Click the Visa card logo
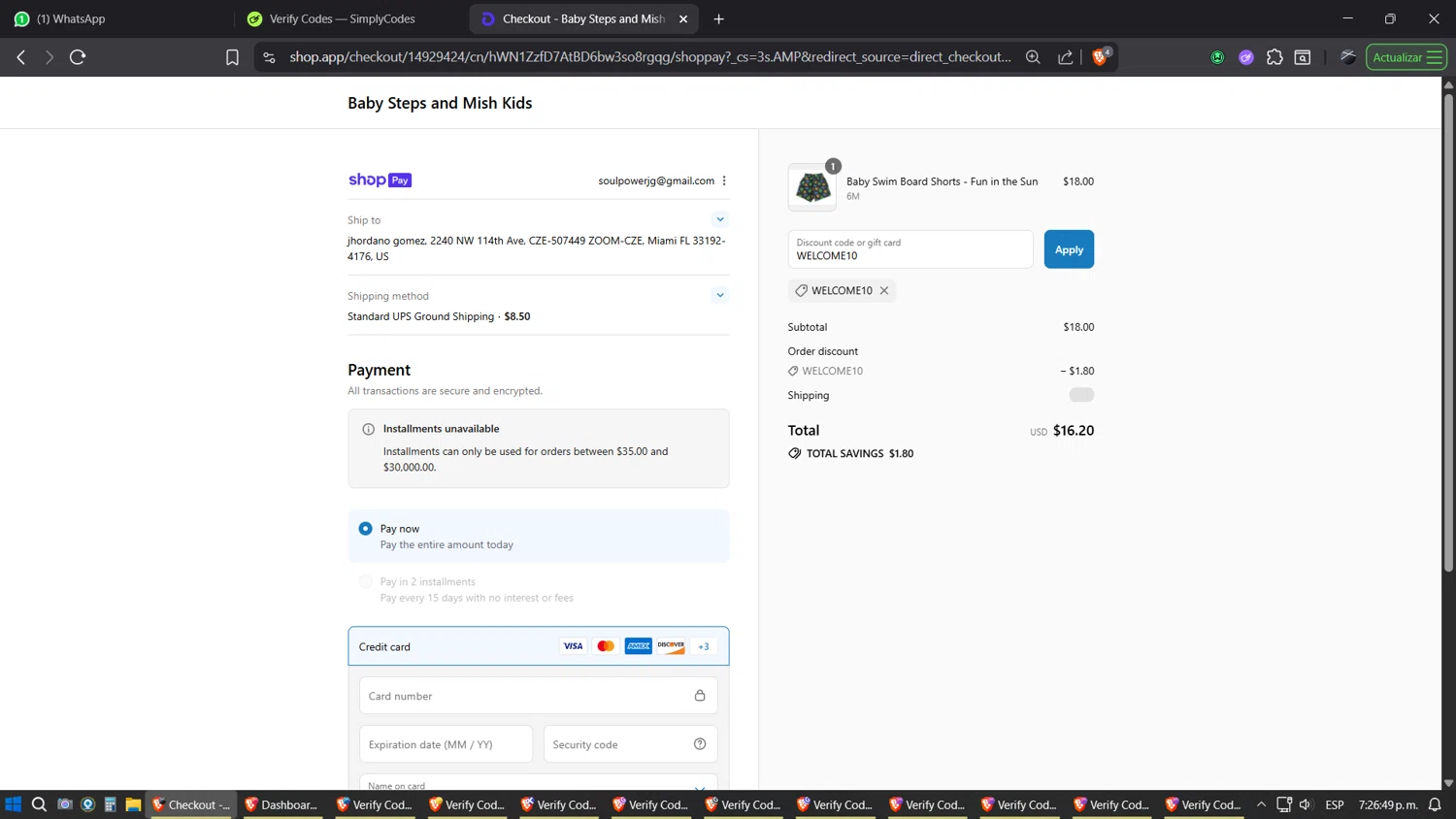Image resolution: width=1456 pixels, height=819 pixels. tap(573, 646)
